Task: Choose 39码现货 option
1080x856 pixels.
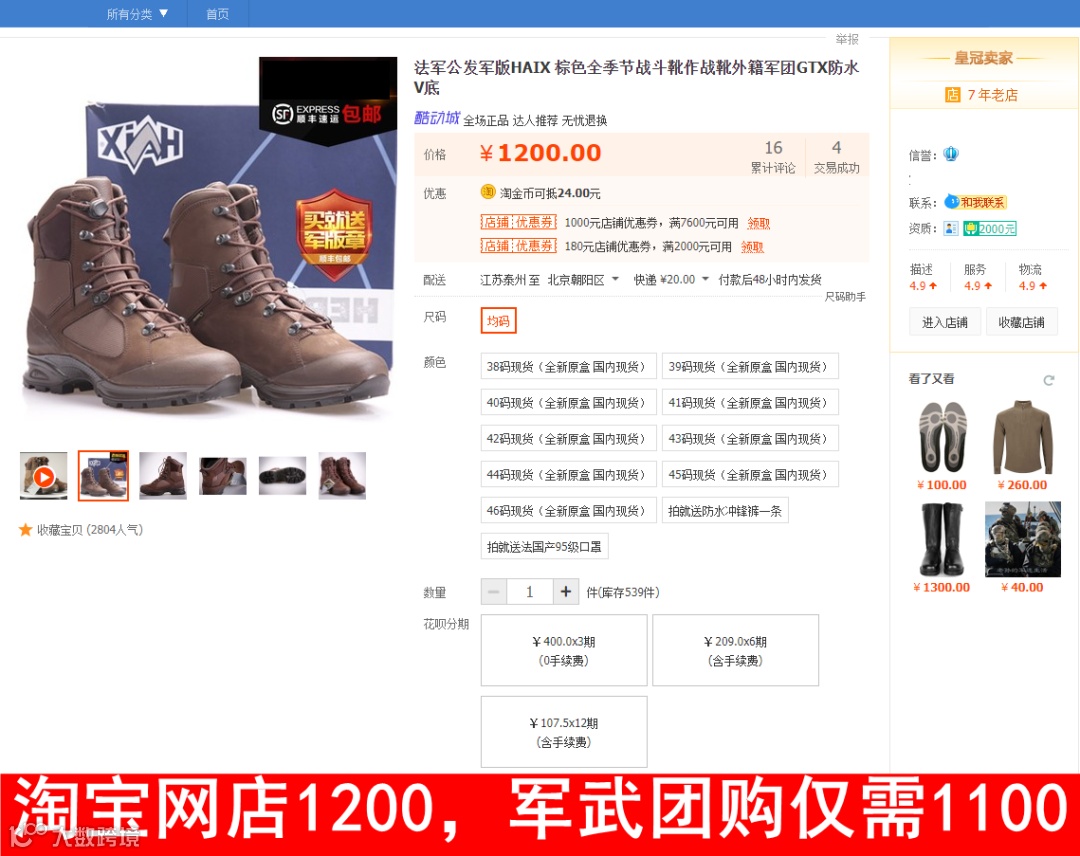Action: (750, 366)
